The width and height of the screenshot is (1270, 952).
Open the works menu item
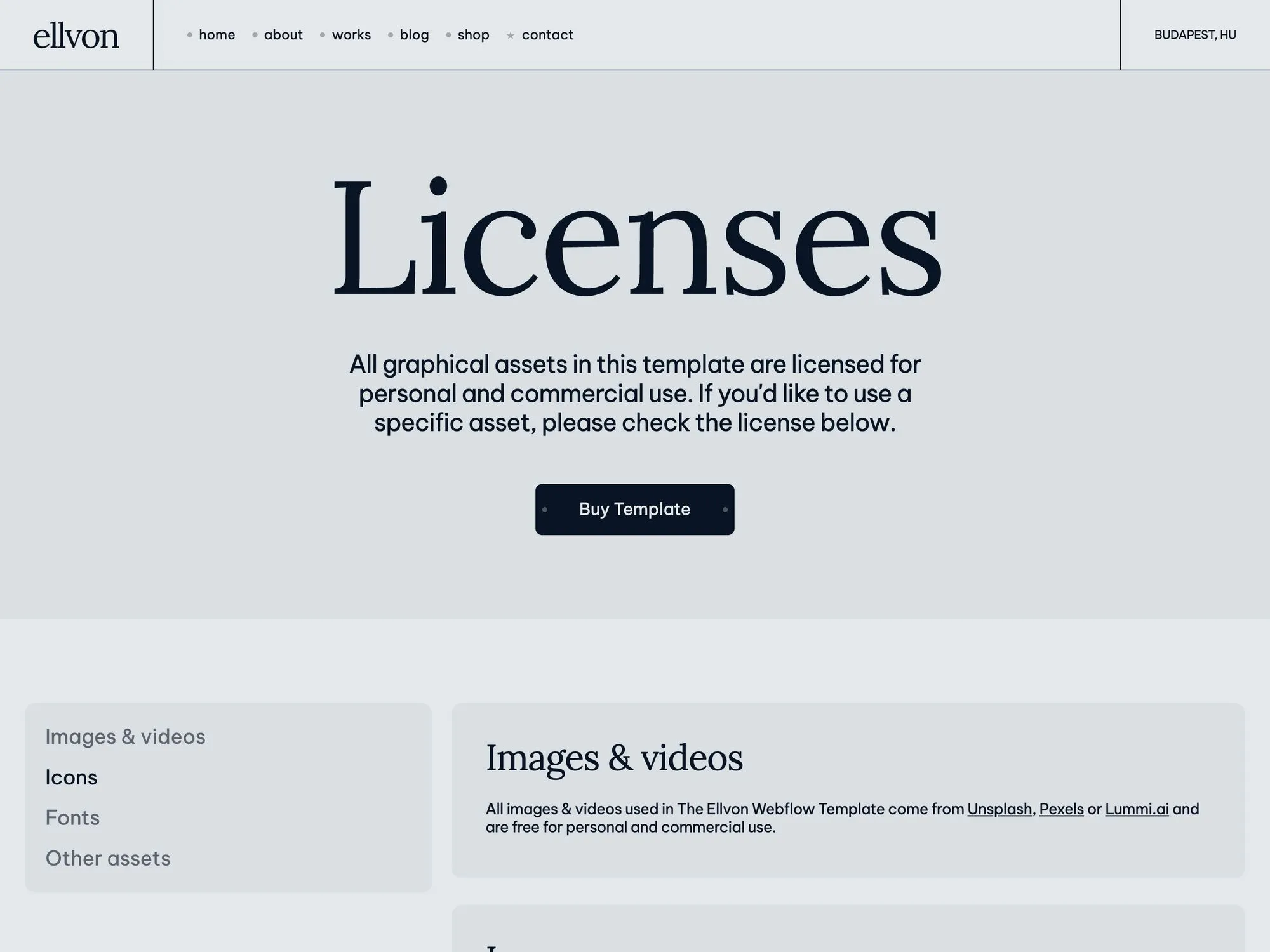[x=351, y=35]
